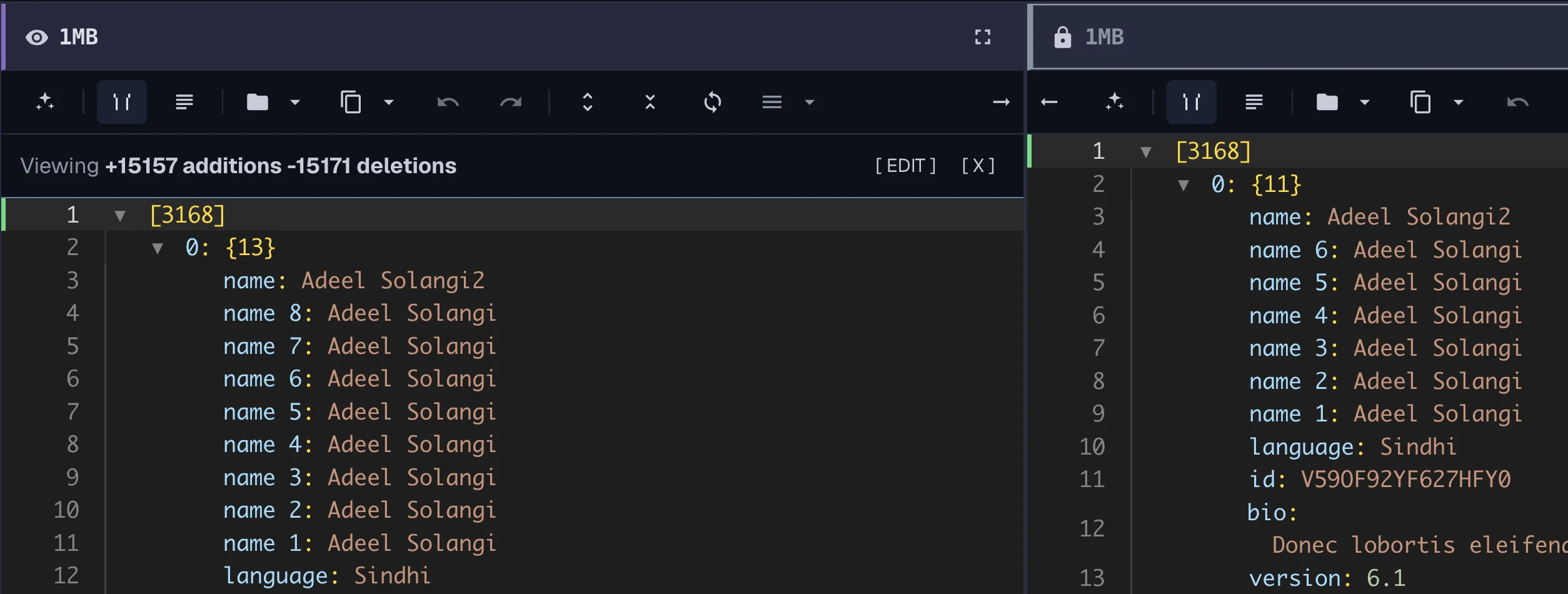Select tree view mode in right toolbar

(x=1192, y=102)
